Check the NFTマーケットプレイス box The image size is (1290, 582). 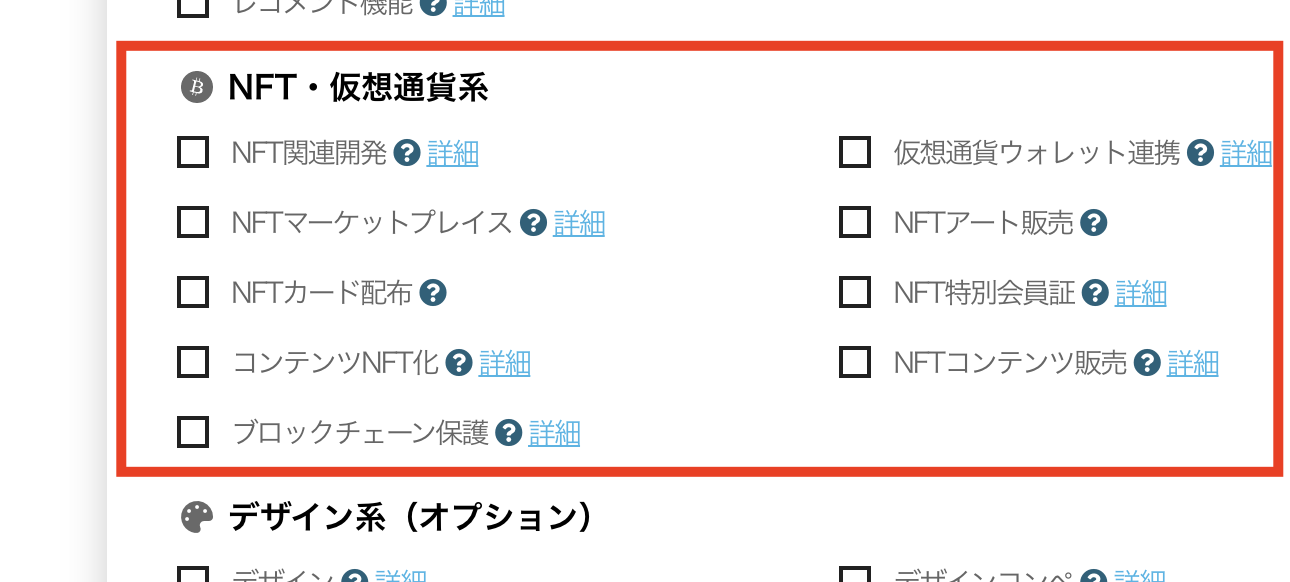[x=192, y=223]
